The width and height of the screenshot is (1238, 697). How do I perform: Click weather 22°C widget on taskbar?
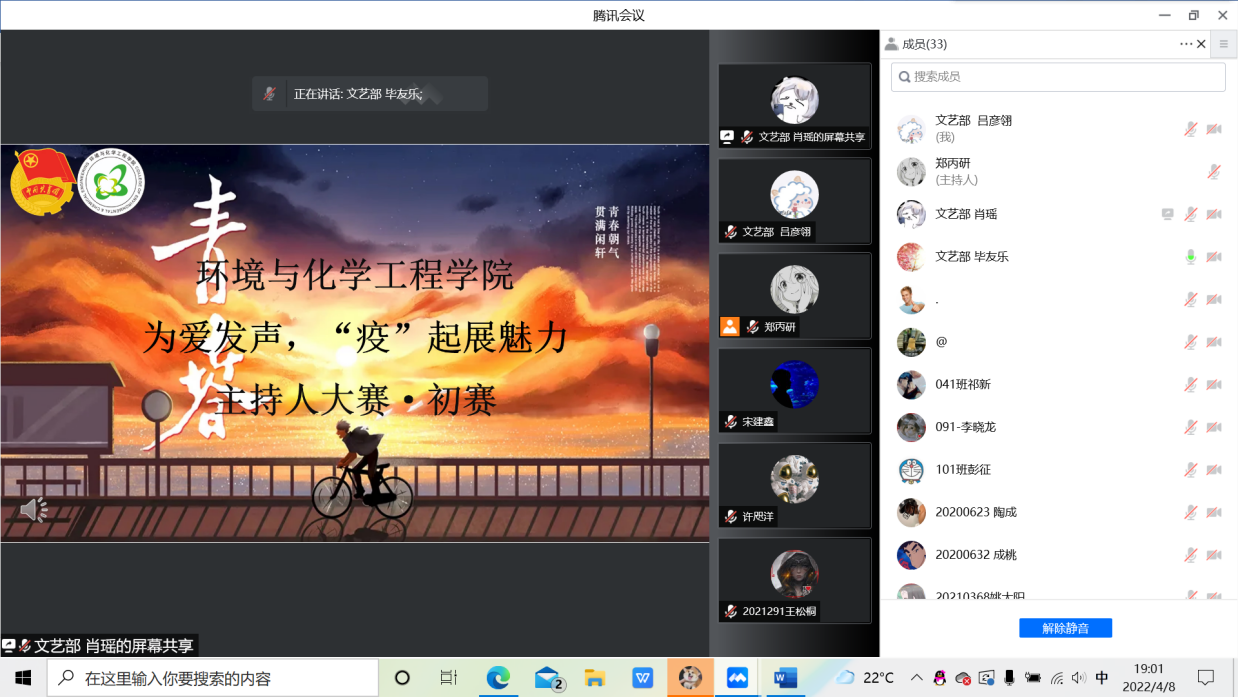tap(866, 678)
